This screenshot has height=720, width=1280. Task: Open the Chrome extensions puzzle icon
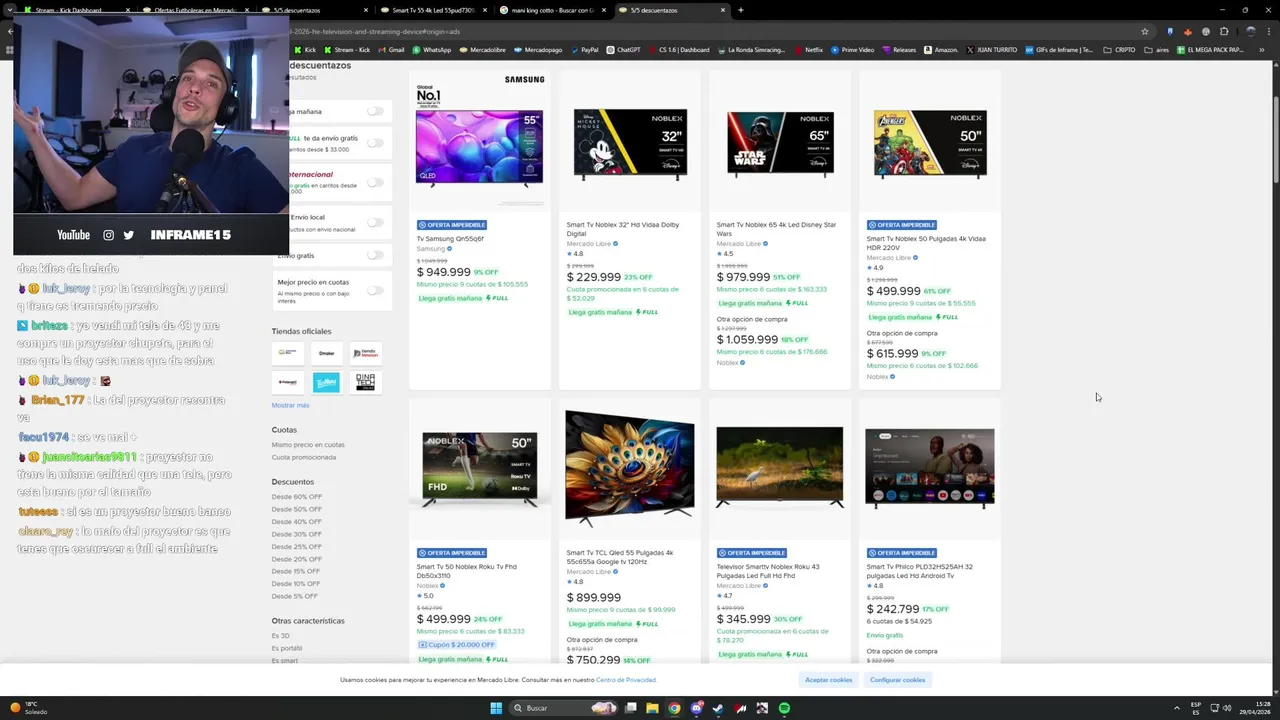(1223, 31)
